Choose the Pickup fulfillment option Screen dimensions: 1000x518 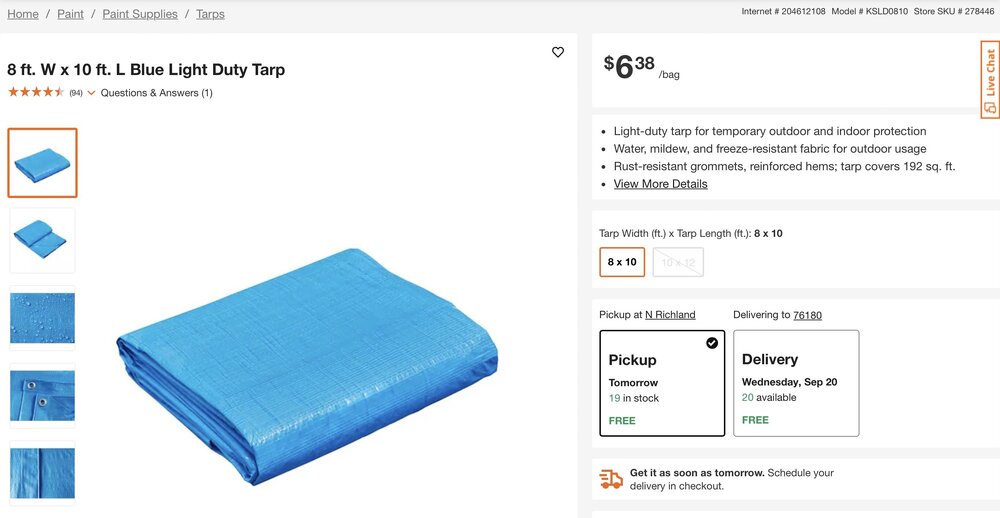pos(662,383)
